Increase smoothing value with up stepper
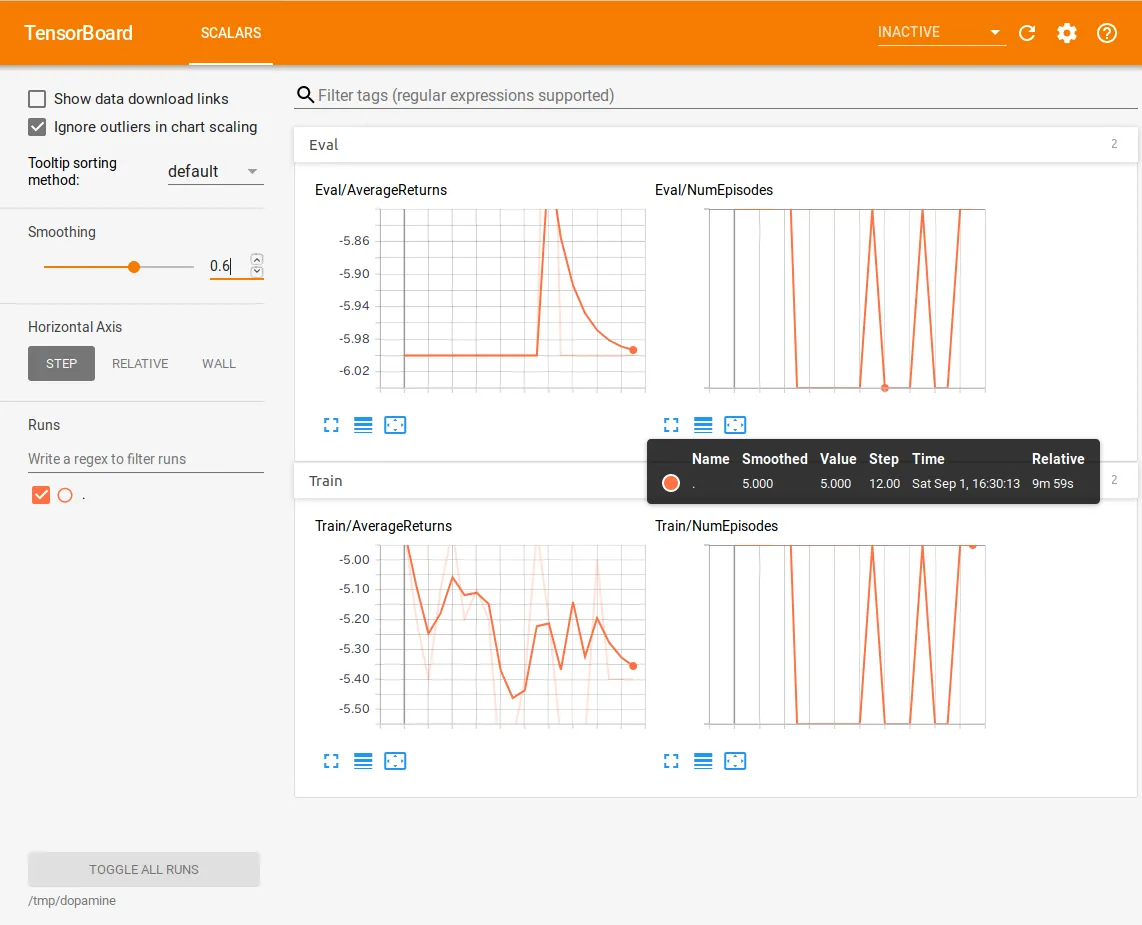This screenshot has width=1142, height=925. click(x=256, y=259)
